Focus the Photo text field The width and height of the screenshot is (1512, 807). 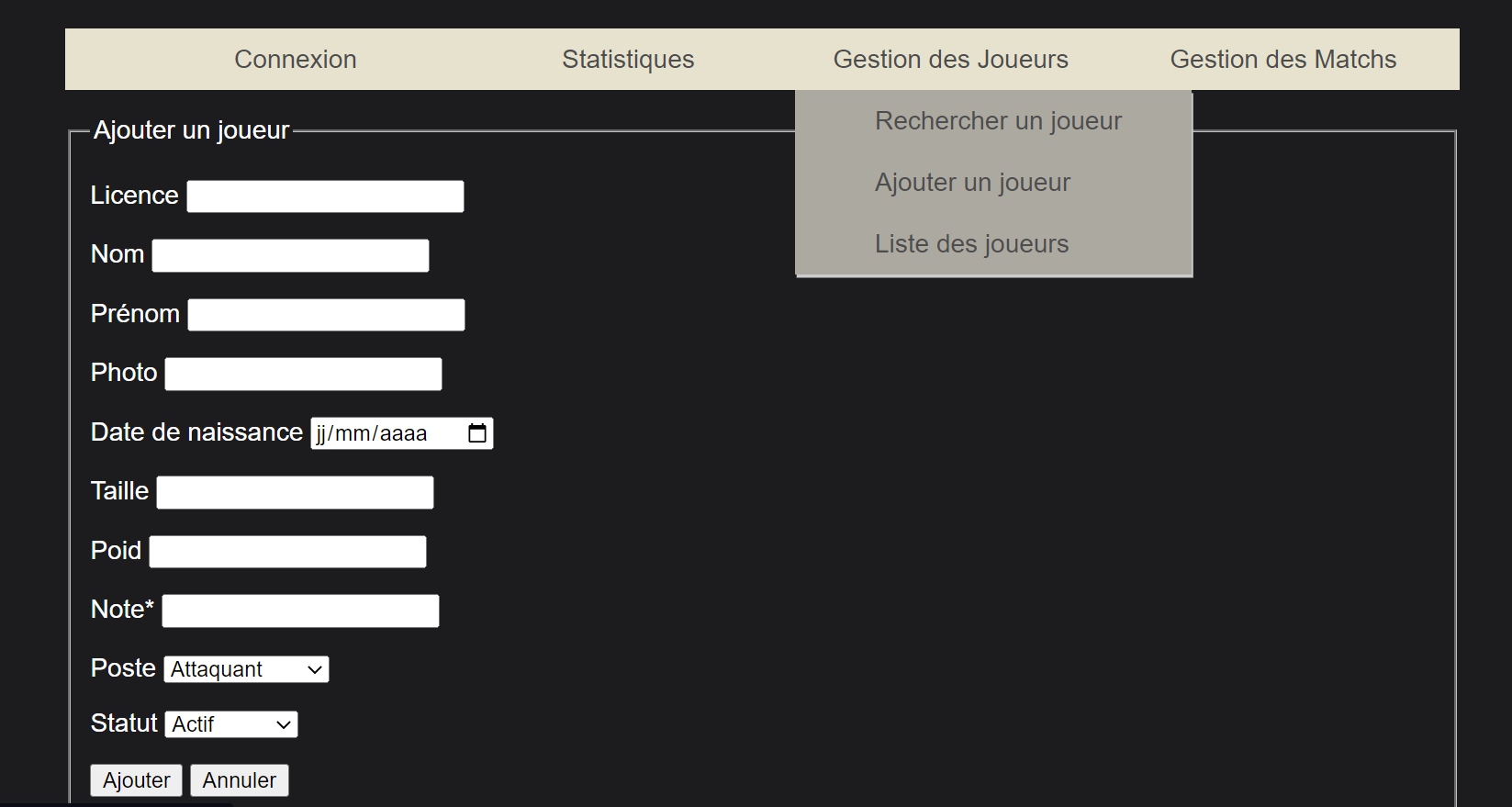coord(302,373)
